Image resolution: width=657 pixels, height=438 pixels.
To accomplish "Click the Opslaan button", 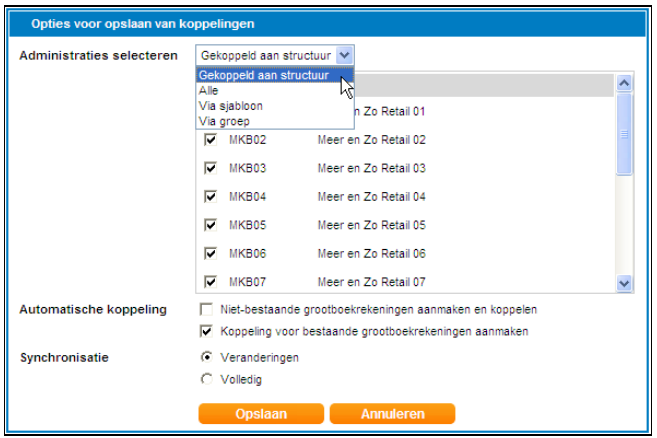I will (260, 413).
